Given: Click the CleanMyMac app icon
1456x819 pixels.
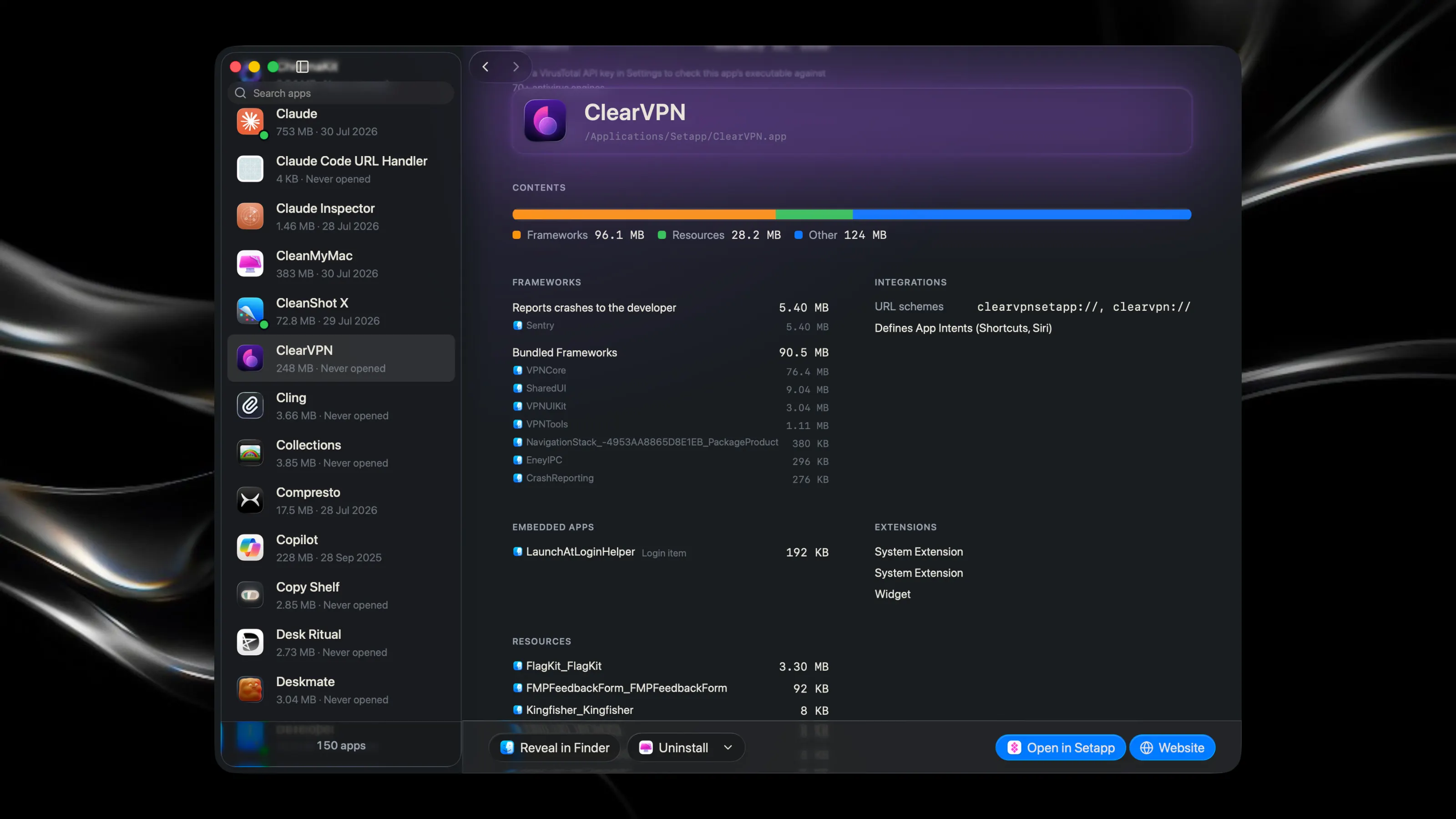Looking at the screenshot, I should pos(250,264).
